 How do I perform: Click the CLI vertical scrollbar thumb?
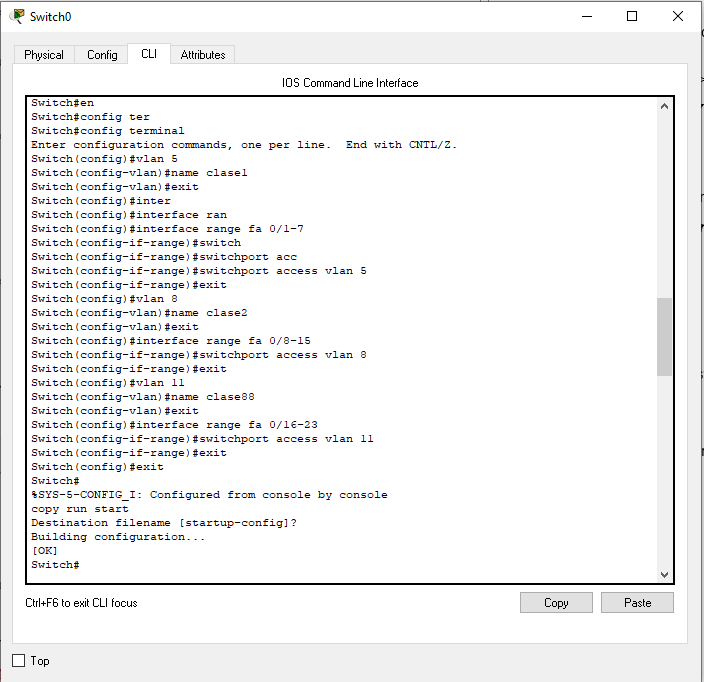[x=665, y=336]
